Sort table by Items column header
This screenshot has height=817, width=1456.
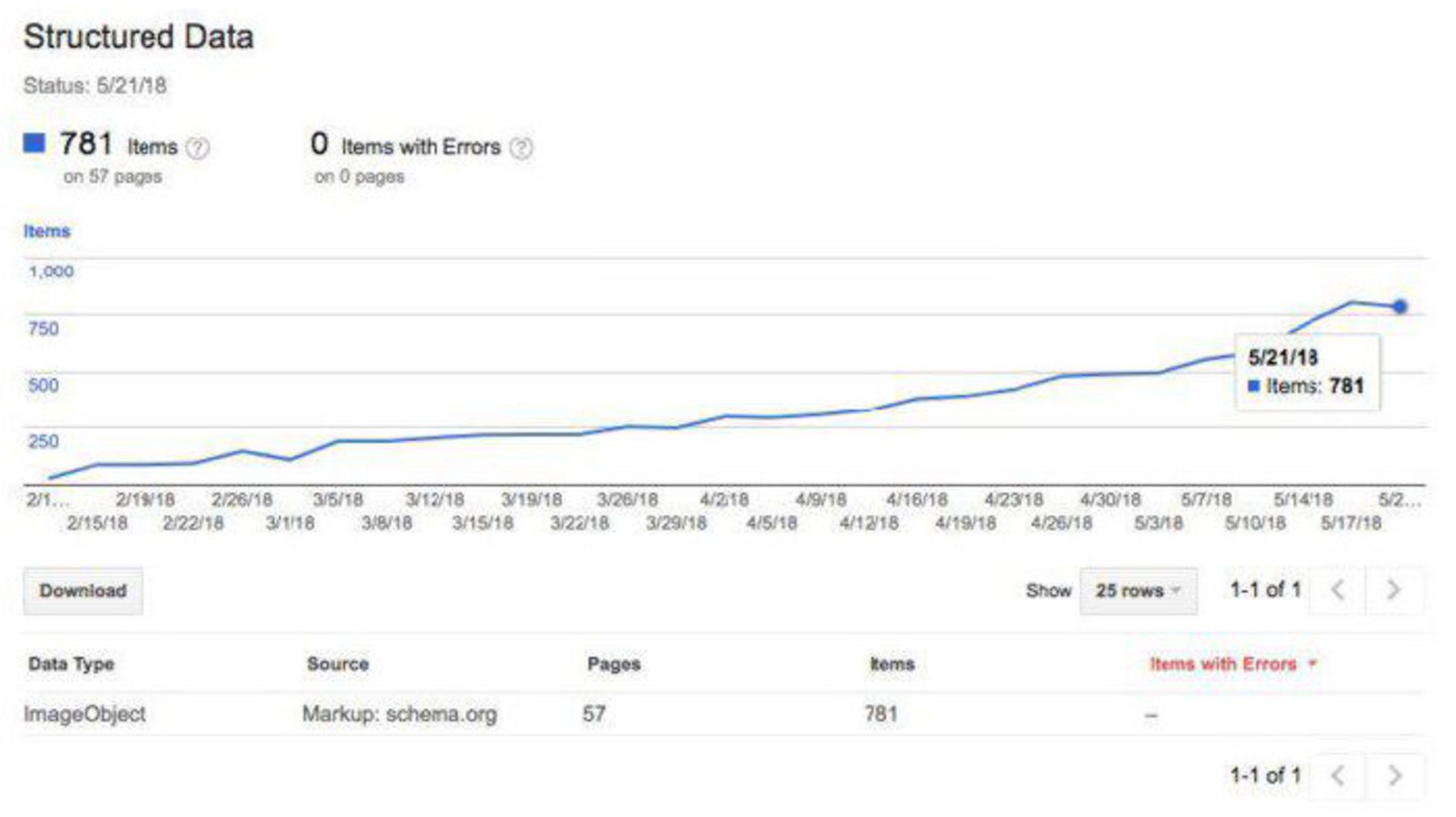coord(892,664)
